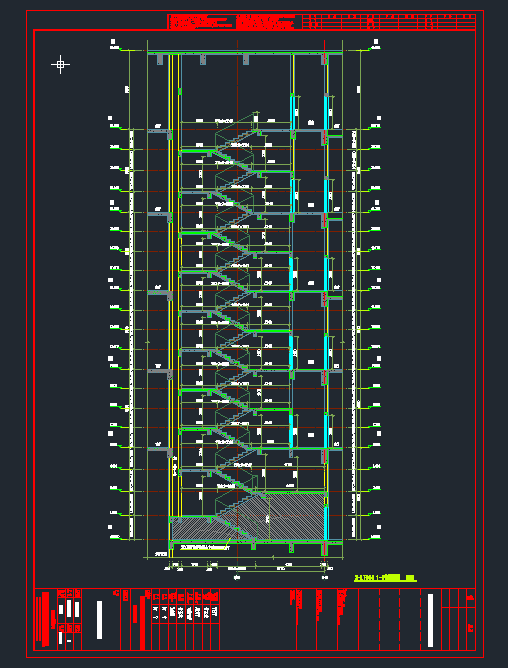Select the green foundation slab under the stairs

(x=256, y=541)
